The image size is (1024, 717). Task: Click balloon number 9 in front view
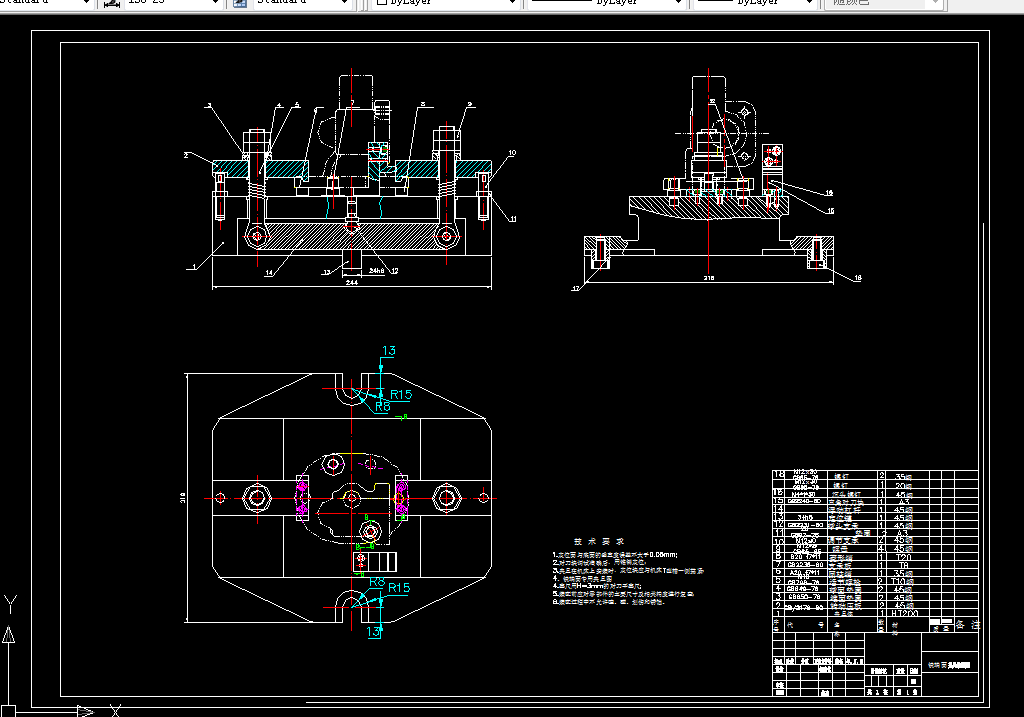[x=469, y=104]
